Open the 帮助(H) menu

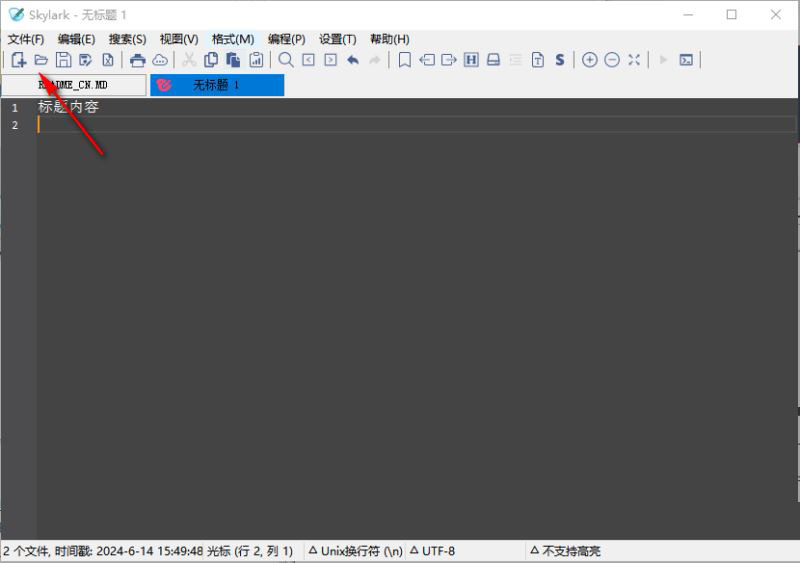coord(390,39)
